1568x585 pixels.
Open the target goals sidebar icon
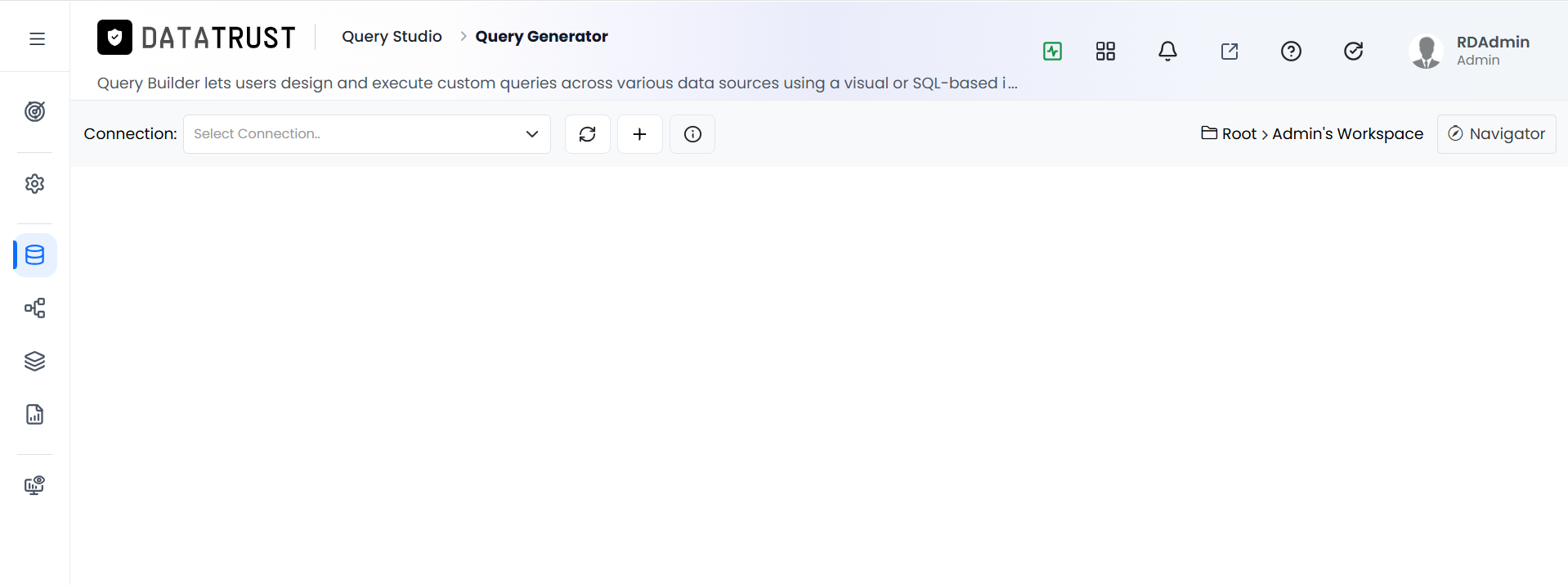(x=34, y=111)
